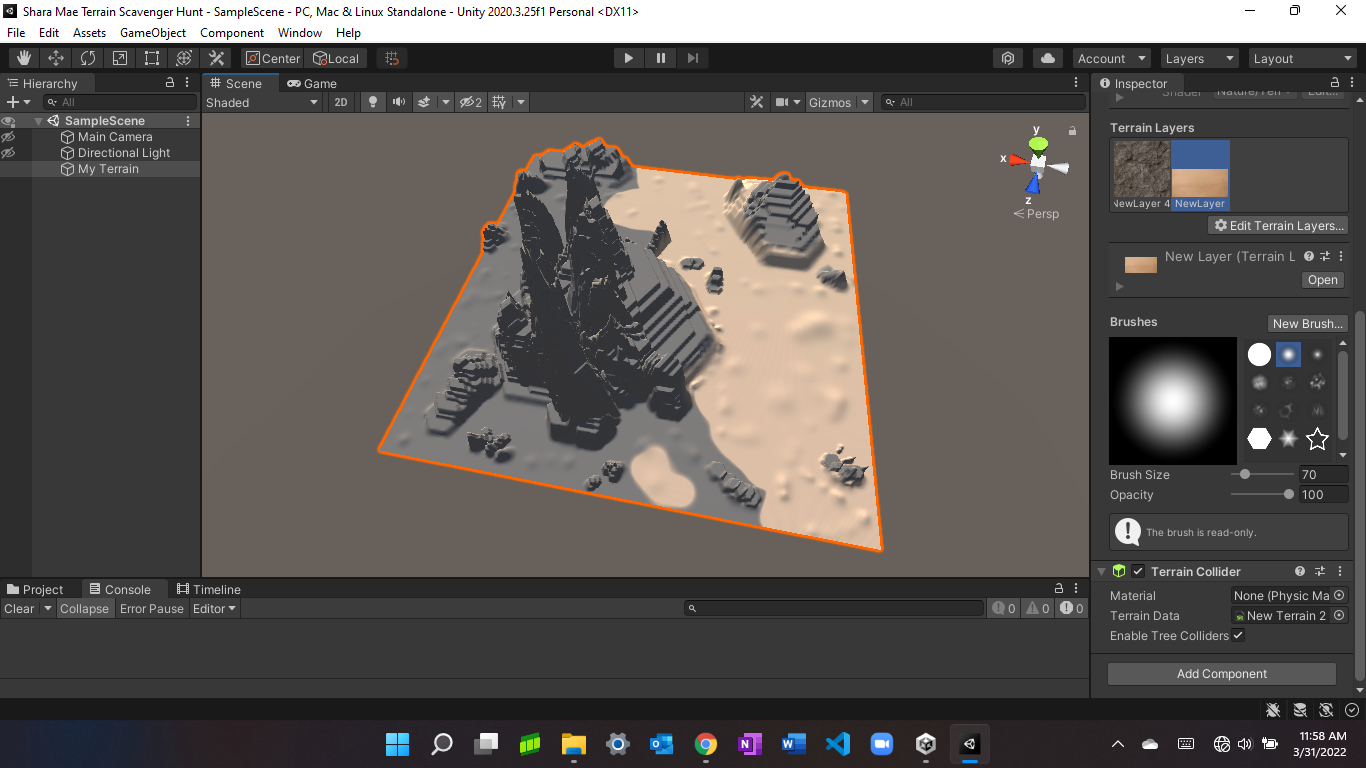Open Console Editor dropdown
This screenshot has height=768, width=1366.
[214, 608]
